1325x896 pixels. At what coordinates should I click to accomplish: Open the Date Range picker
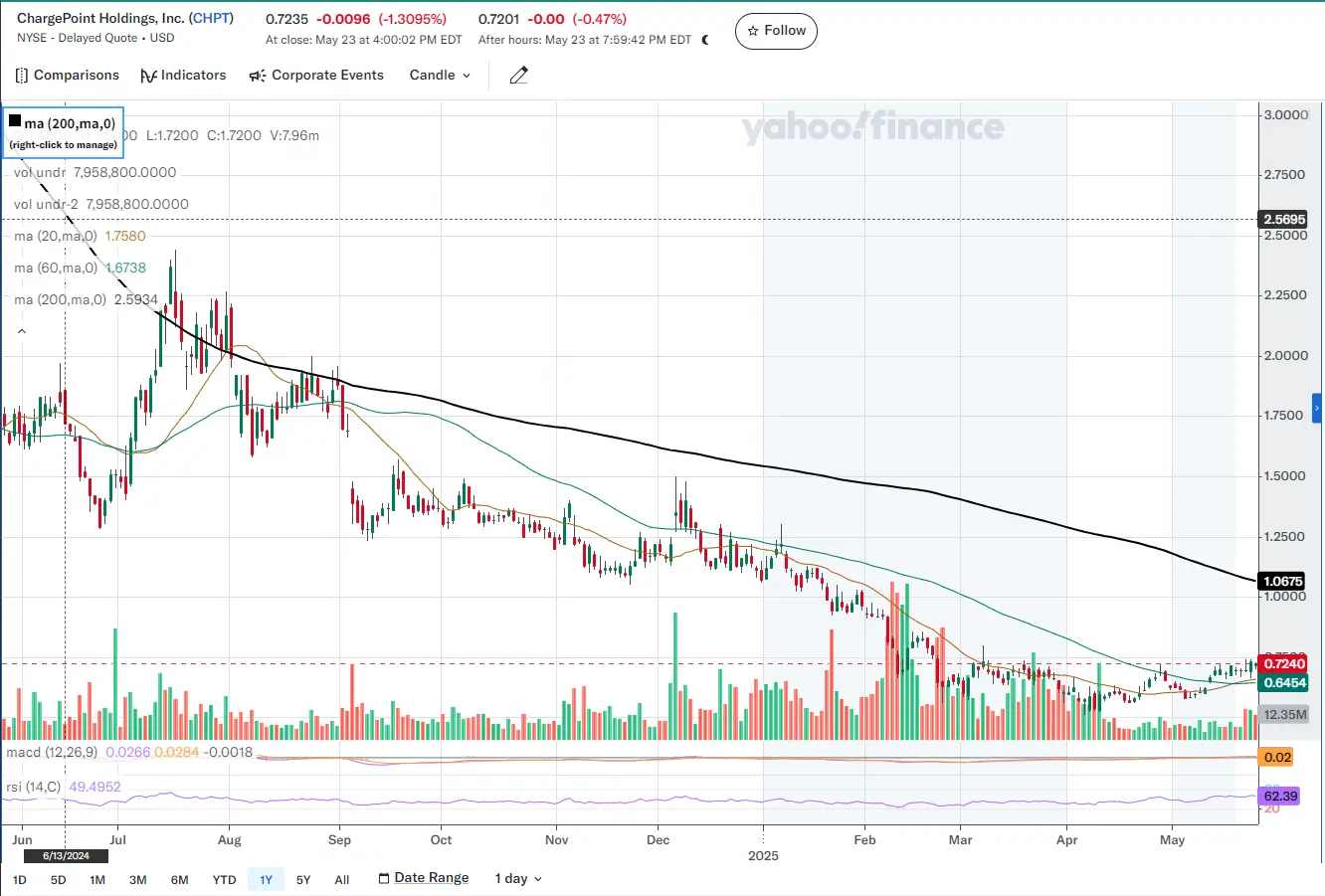(x=423, y=878)
